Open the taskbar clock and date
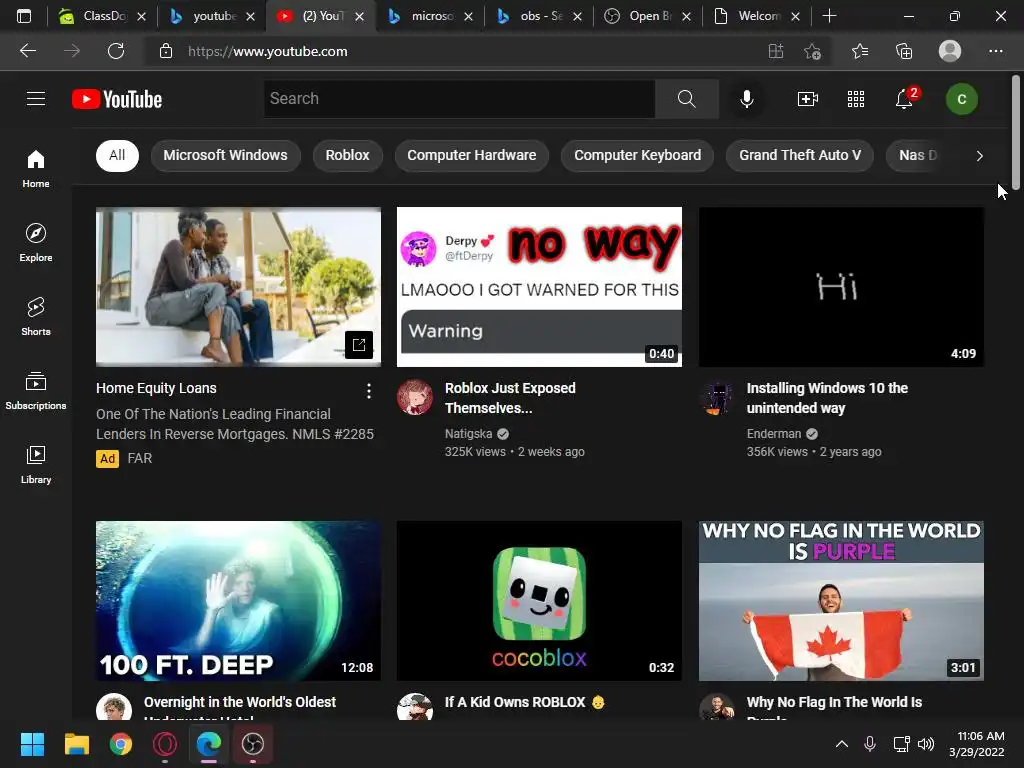 coord(976,744)
